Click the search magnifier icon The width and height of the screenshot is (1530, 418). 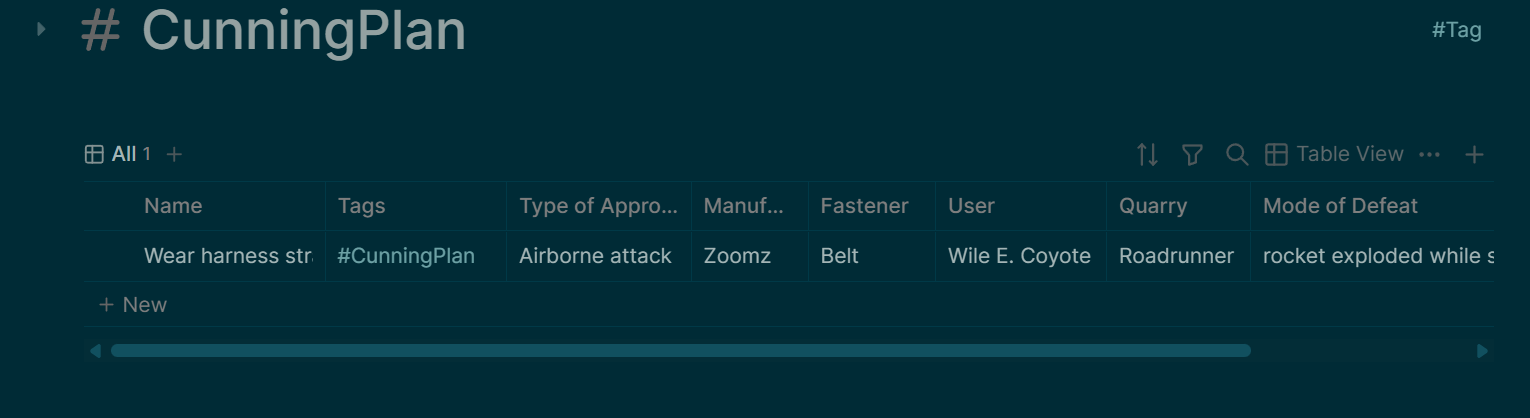1237,154
